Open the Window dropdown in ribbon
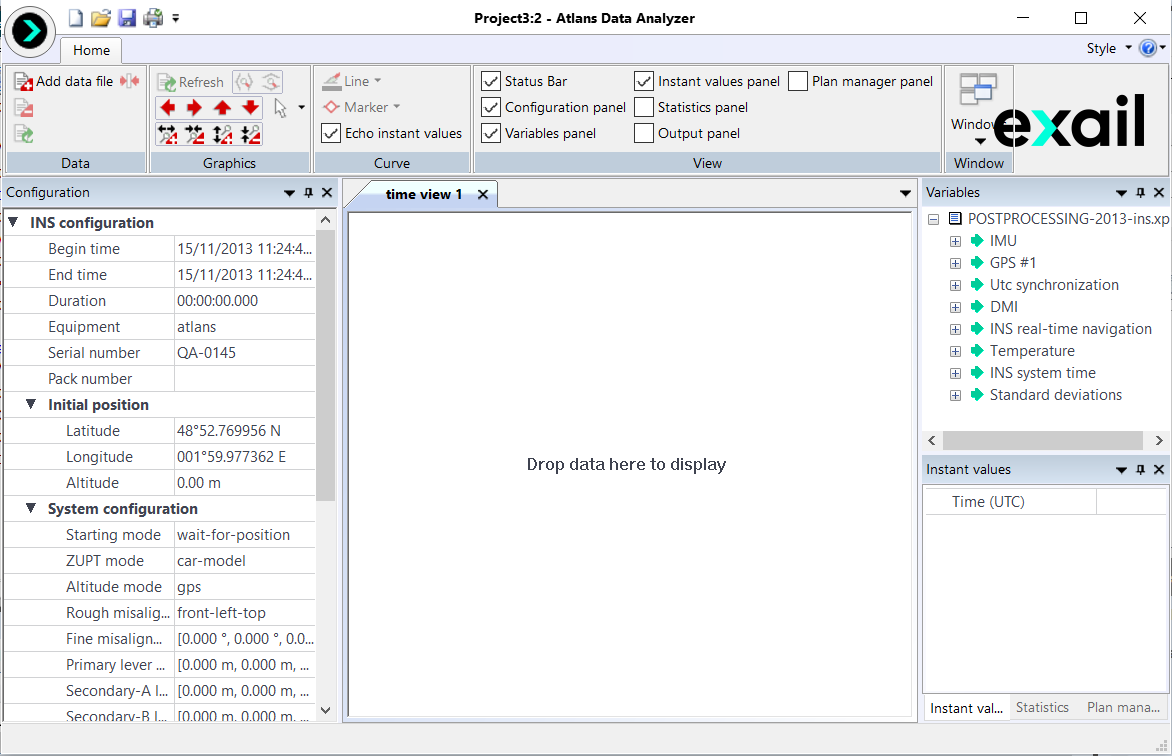 point(979,140)
